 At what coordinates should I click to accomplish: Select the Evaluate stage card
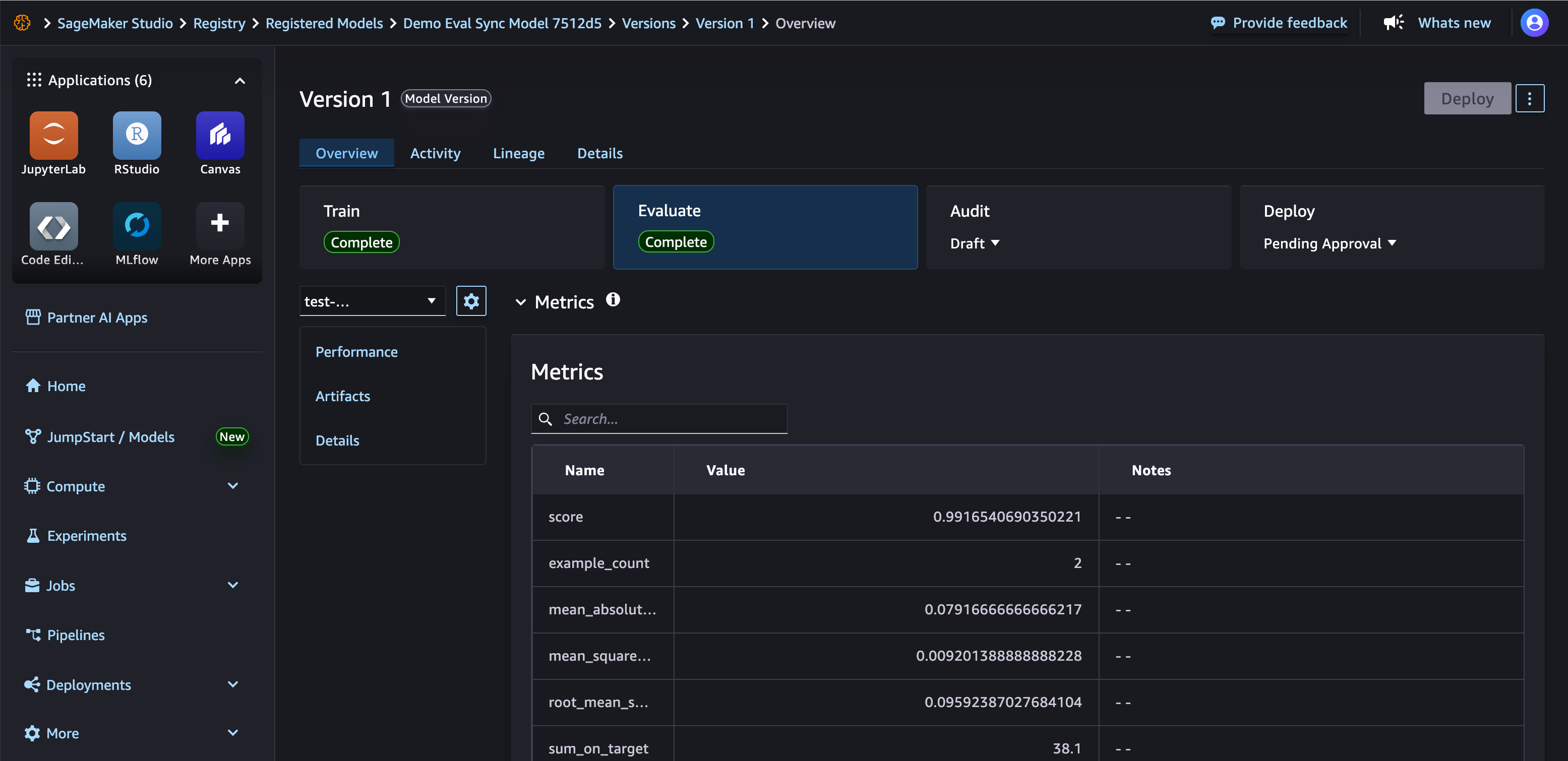click(x=765, y=227)
